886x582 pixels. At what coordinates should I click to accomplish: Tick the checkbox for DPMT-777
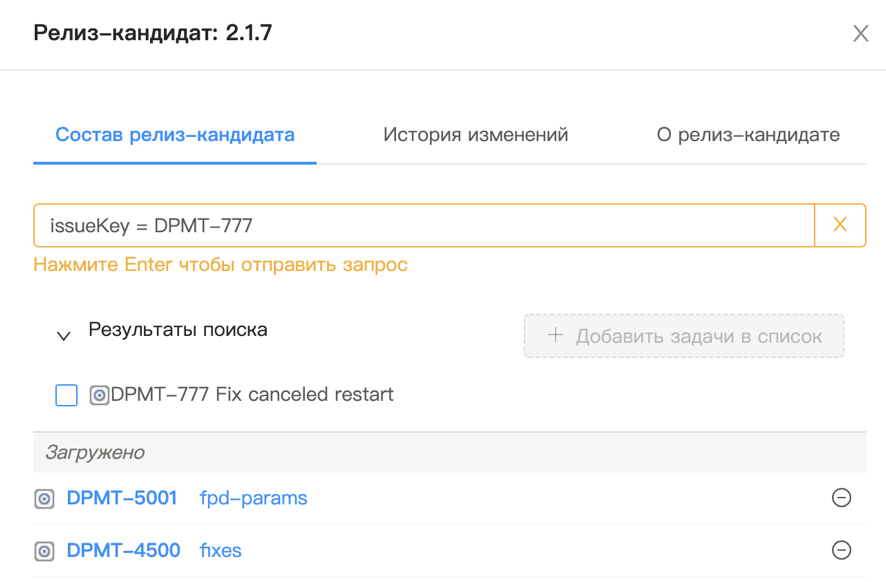[x=67, y=395]
